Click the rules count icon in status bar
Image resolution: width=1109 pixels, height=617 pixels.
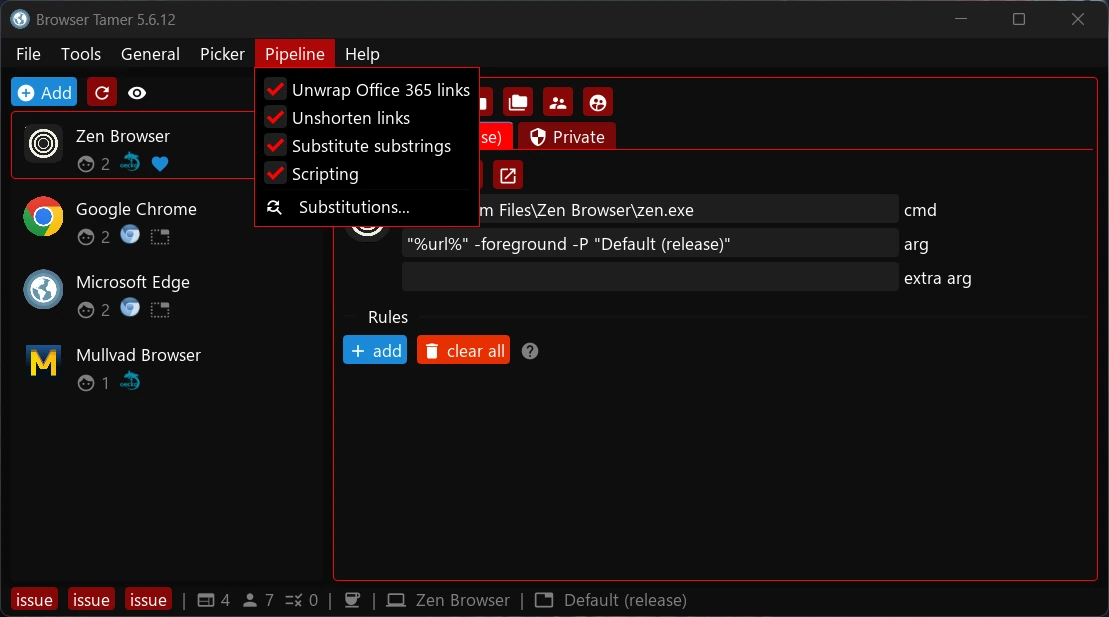[x=294, y=600]
